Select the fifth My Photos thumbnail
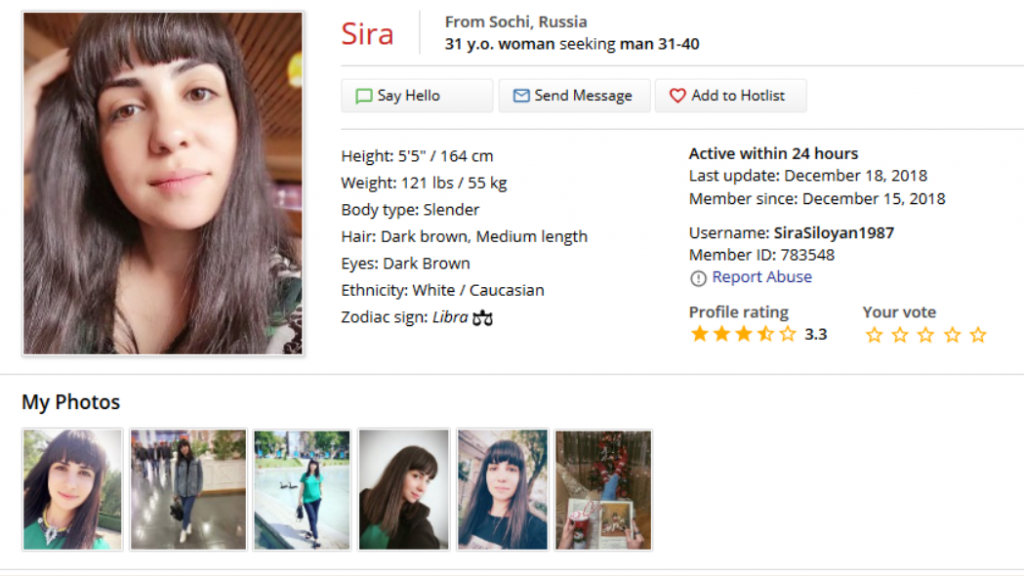This screenshot has width=1024, height=576. pos(502,489)
